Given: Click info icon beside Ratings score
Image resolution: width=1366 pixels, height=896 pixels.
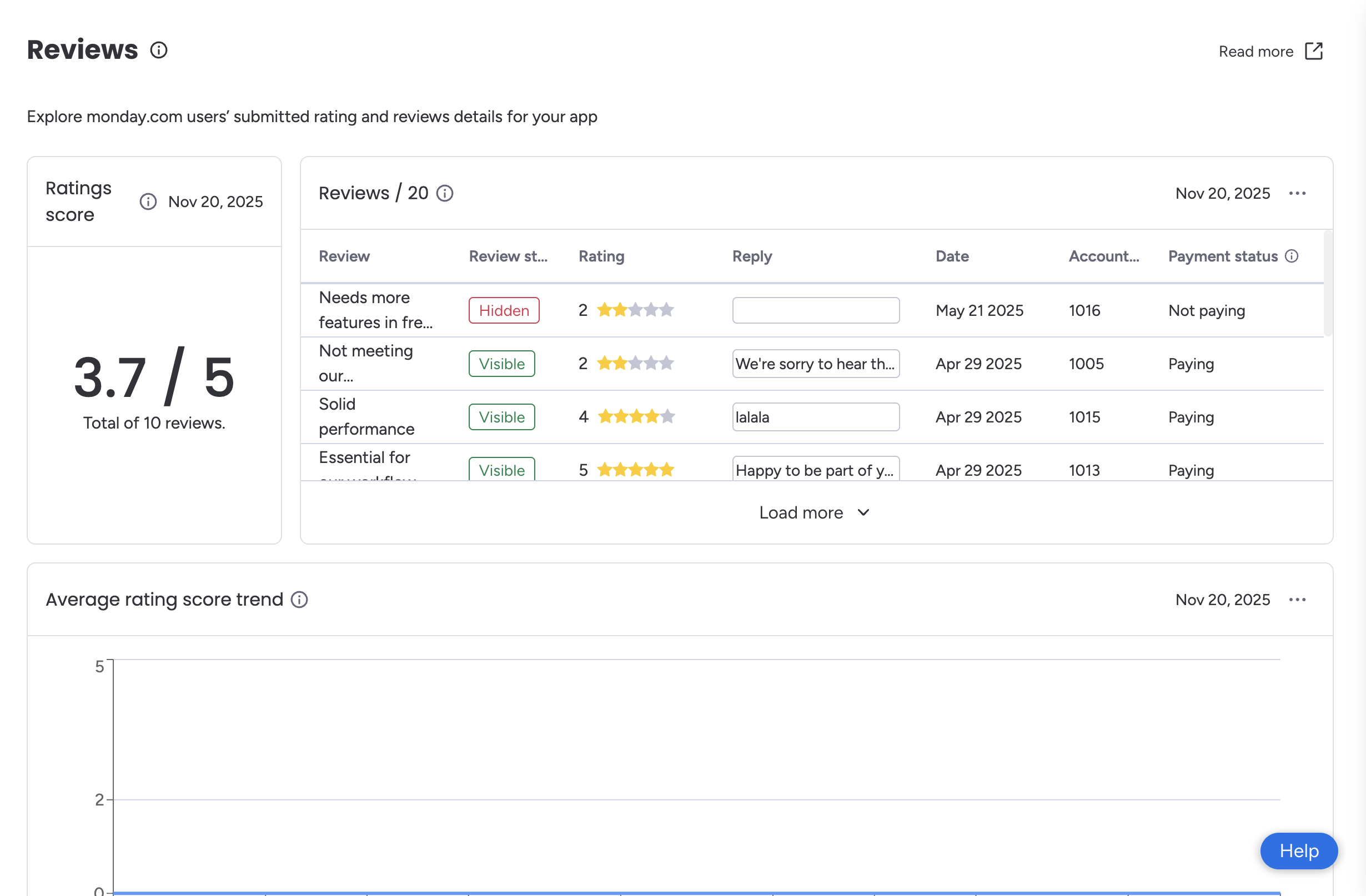Looking at the screenshot, I should [x=148, y=202].
